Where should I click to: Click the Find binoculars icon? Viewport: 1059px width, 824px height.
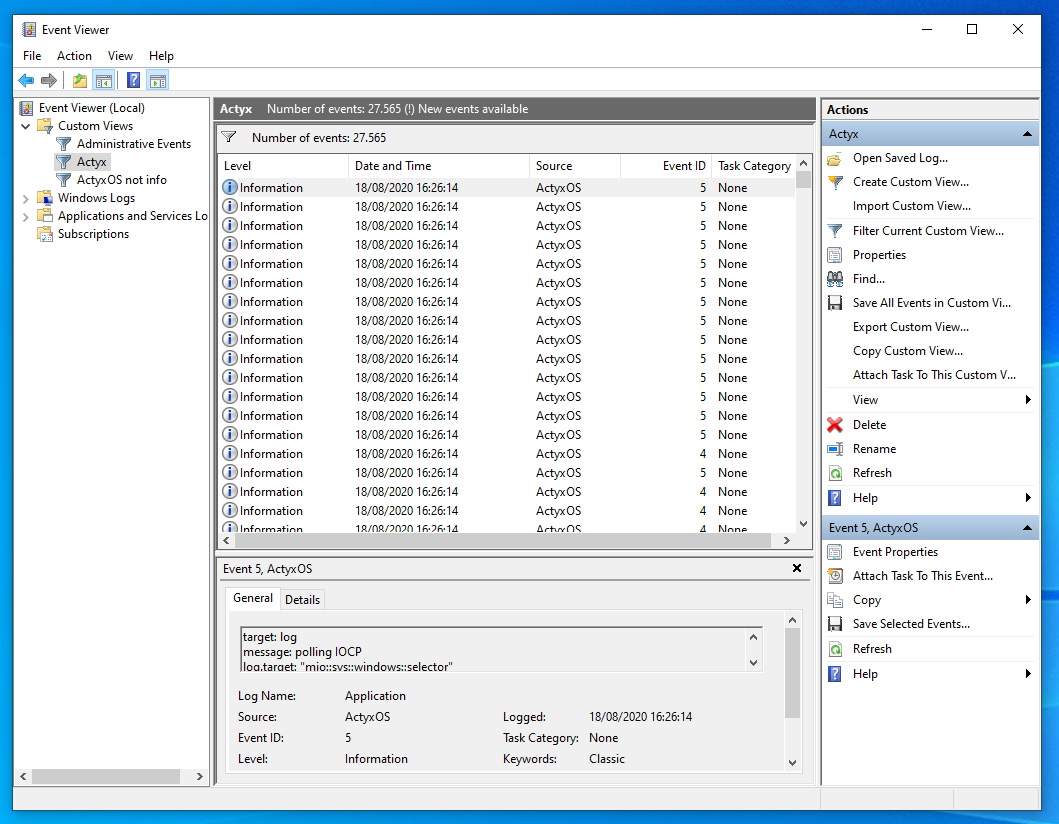pos(835,279)
